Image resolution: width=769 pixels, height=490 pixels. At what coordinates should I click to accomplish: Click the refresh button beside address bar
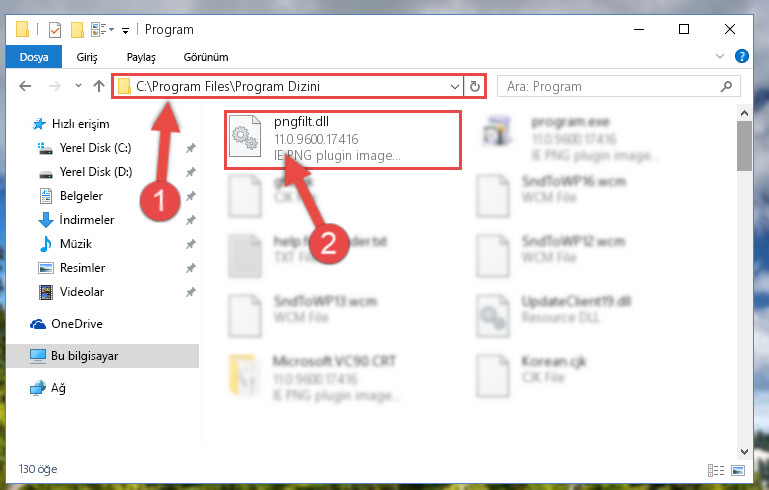click(474, 87)
